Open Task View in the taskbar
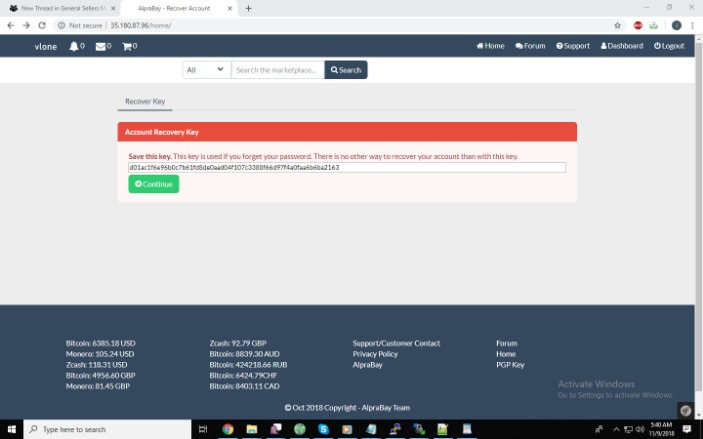 pos(203,429)
